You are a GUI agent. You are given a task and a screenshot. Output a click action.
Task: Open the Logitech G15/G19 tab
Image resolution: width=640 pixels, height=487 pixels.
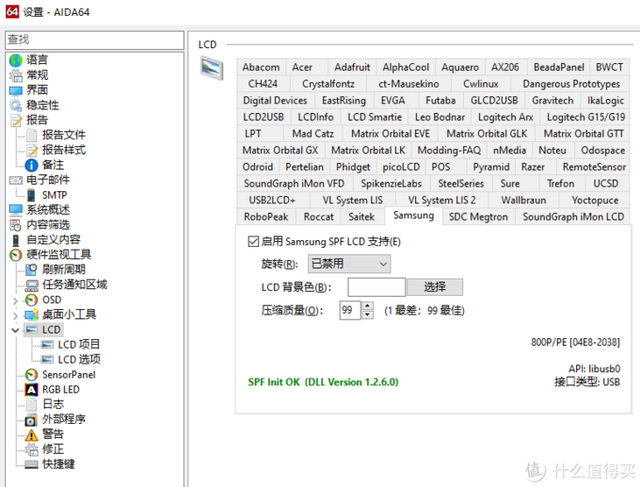click(x=586, y=117)
